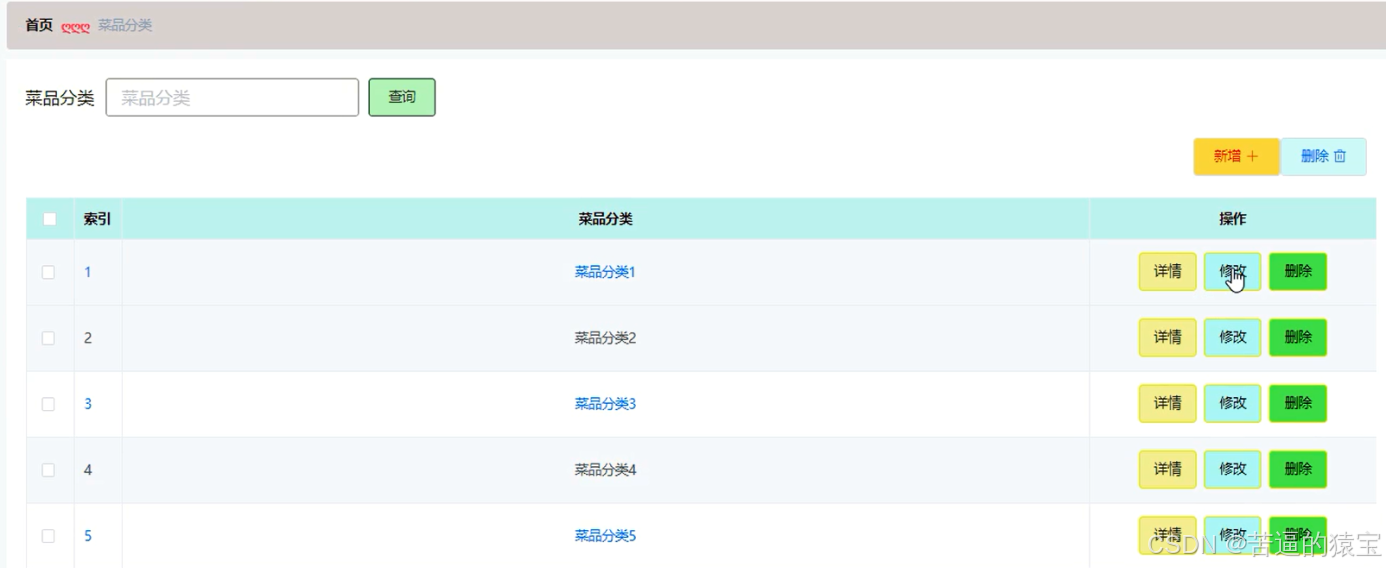
Task: Click the 菜品分类2 cell text
Action: click(x=605, y=338)
